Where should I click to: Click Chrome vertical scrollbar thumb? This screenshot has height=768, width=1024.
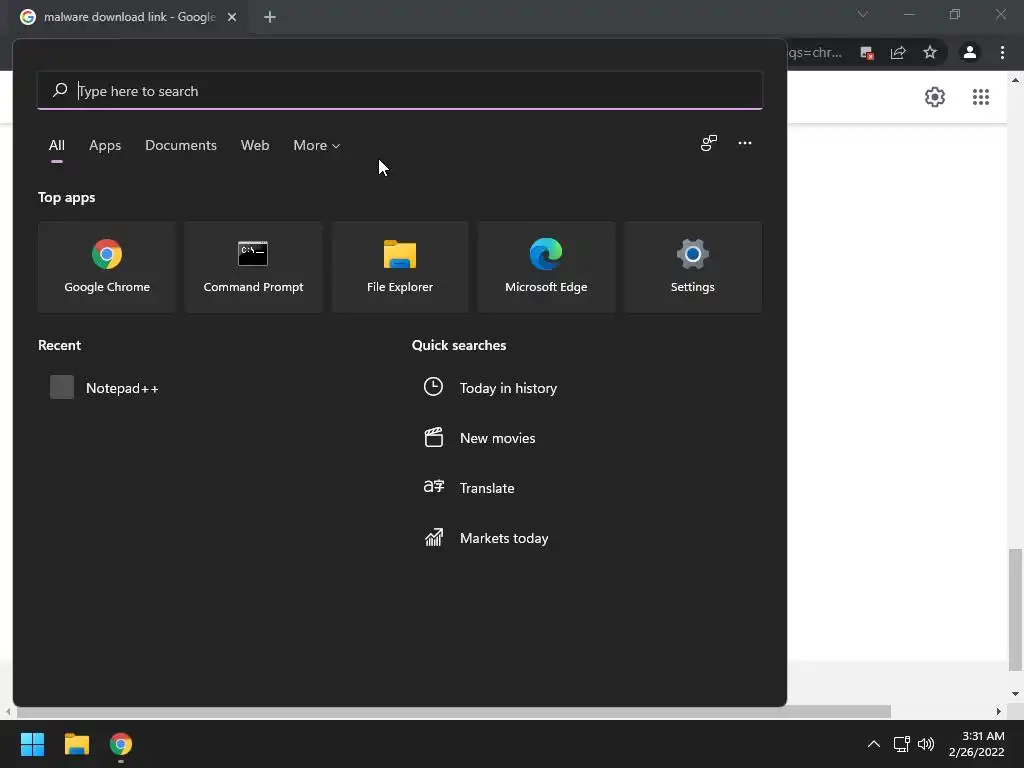[x=1015, y=610]
